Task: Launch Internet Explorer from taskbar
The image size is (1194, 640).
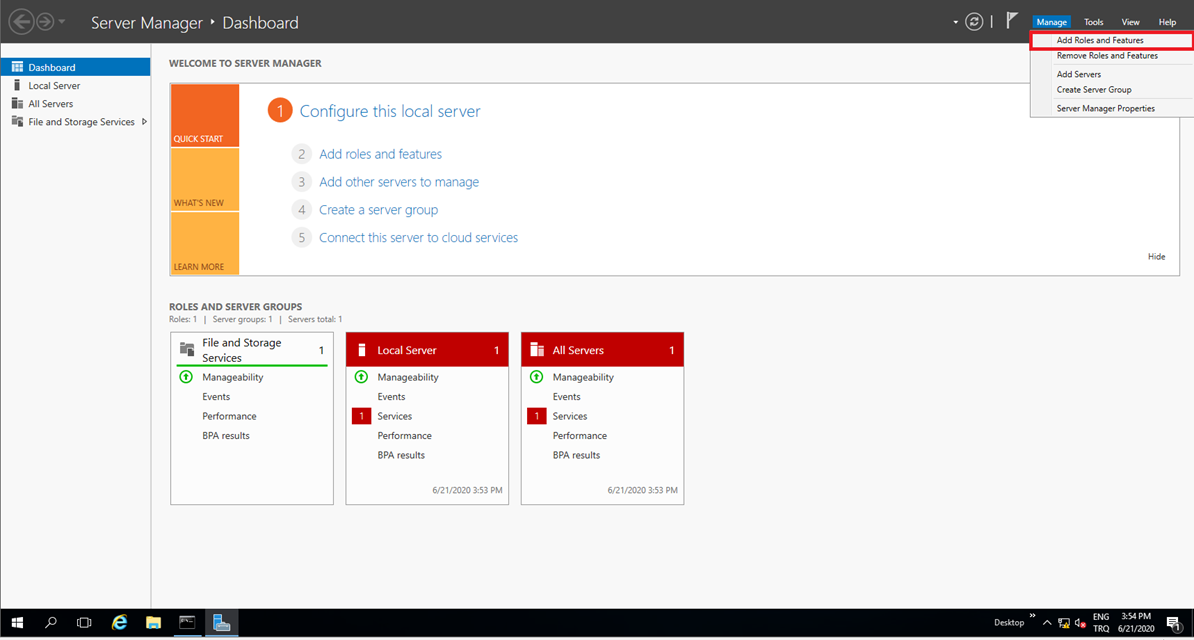Action: point(119,622)
